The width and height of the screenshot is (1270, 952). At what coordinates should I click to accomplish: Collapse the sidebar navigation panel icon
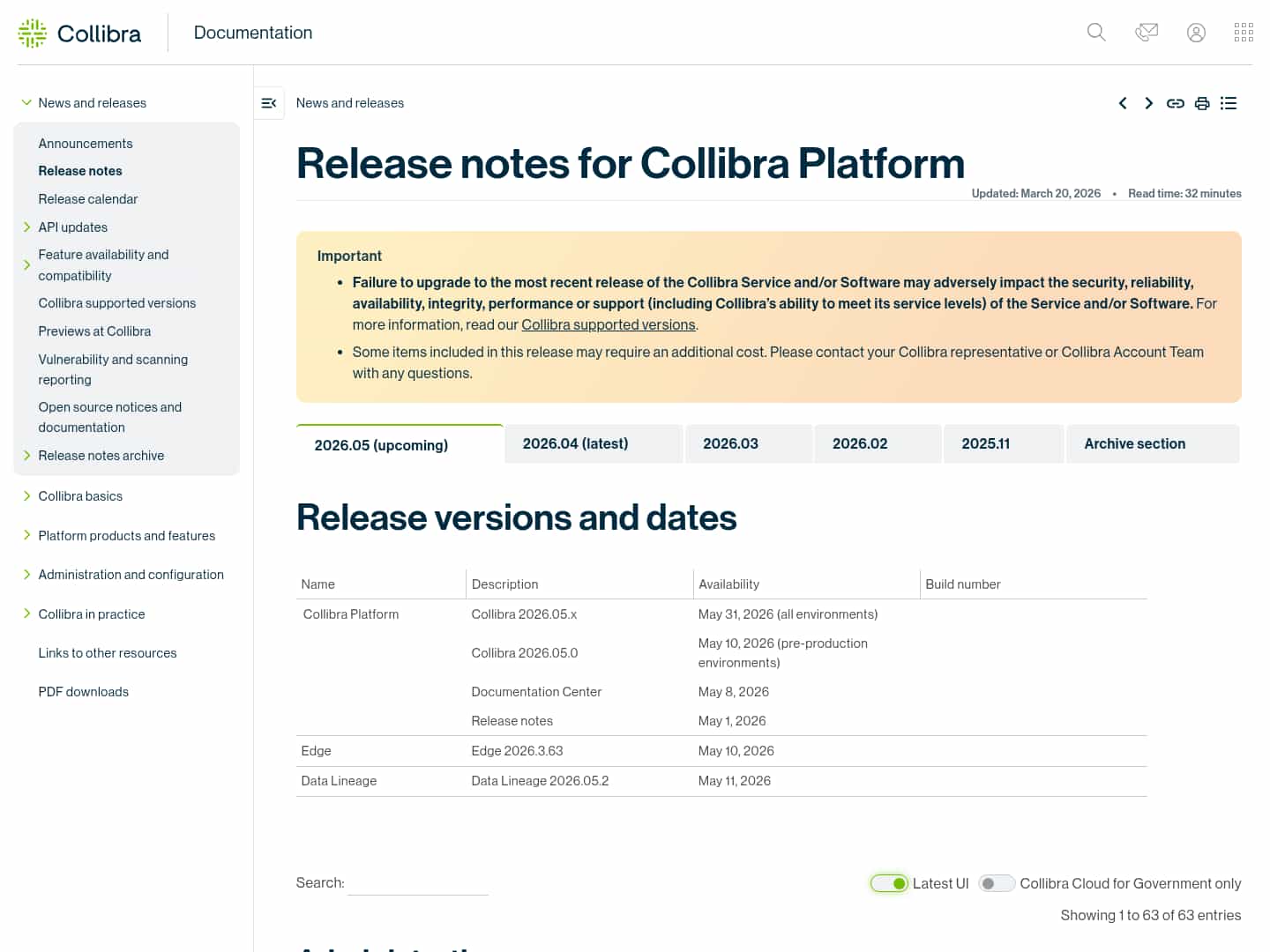click(x=269, y=103)
